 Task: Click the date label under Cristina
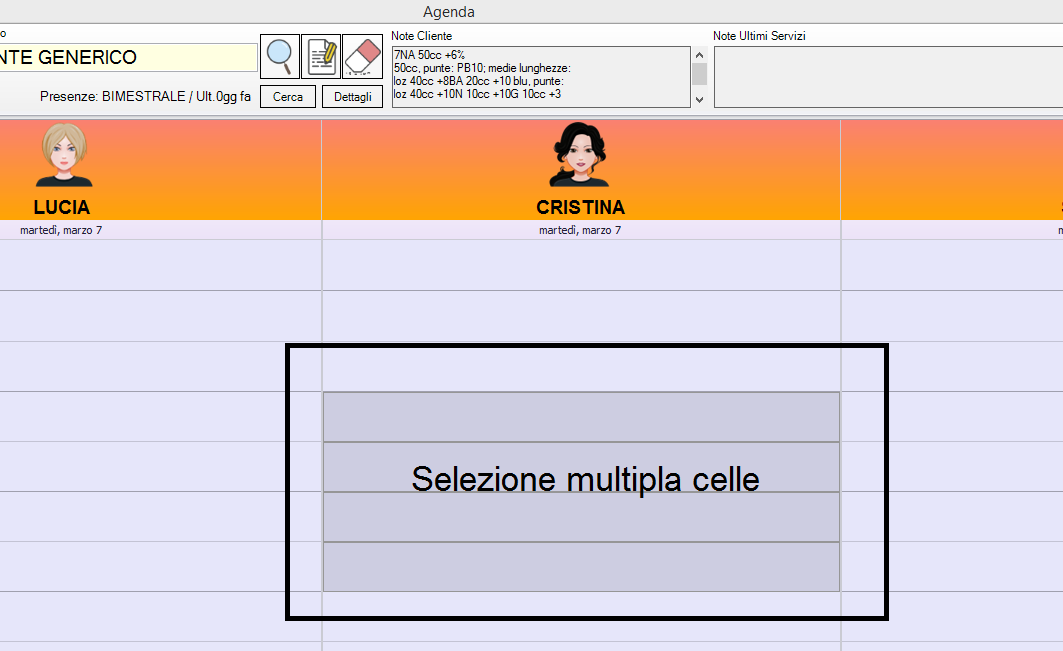(x=580, y=230)
